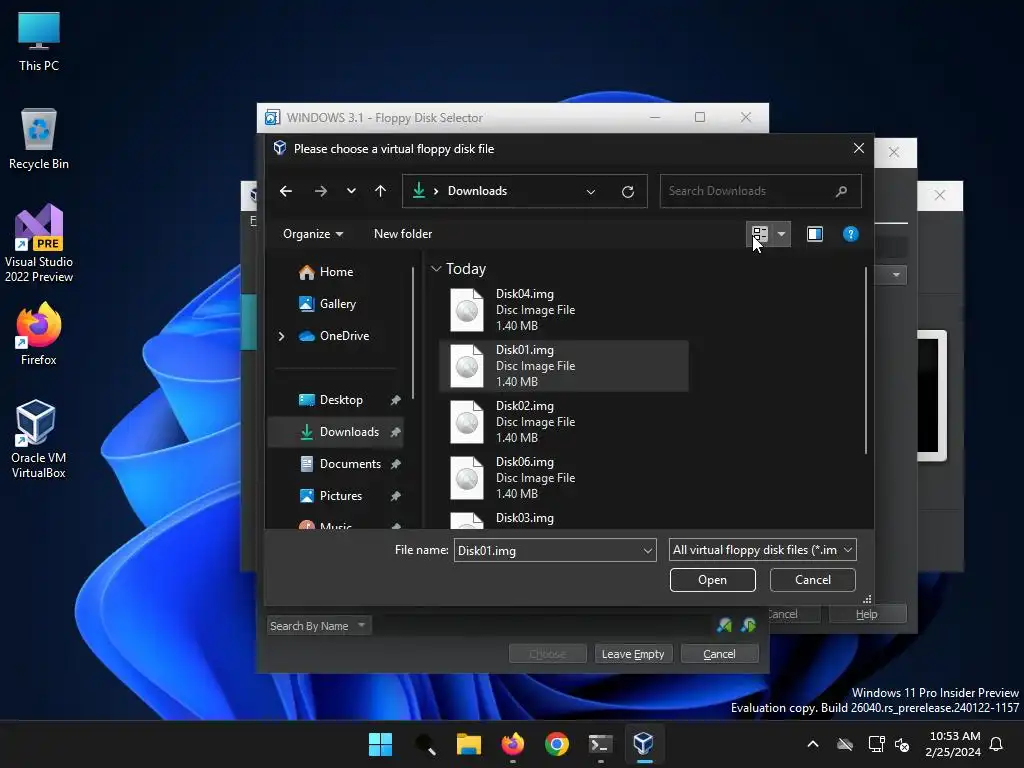This screenshot has height=768, width=1024.
Task: Click pin icon next to Pictures
Action: (395, 496)
